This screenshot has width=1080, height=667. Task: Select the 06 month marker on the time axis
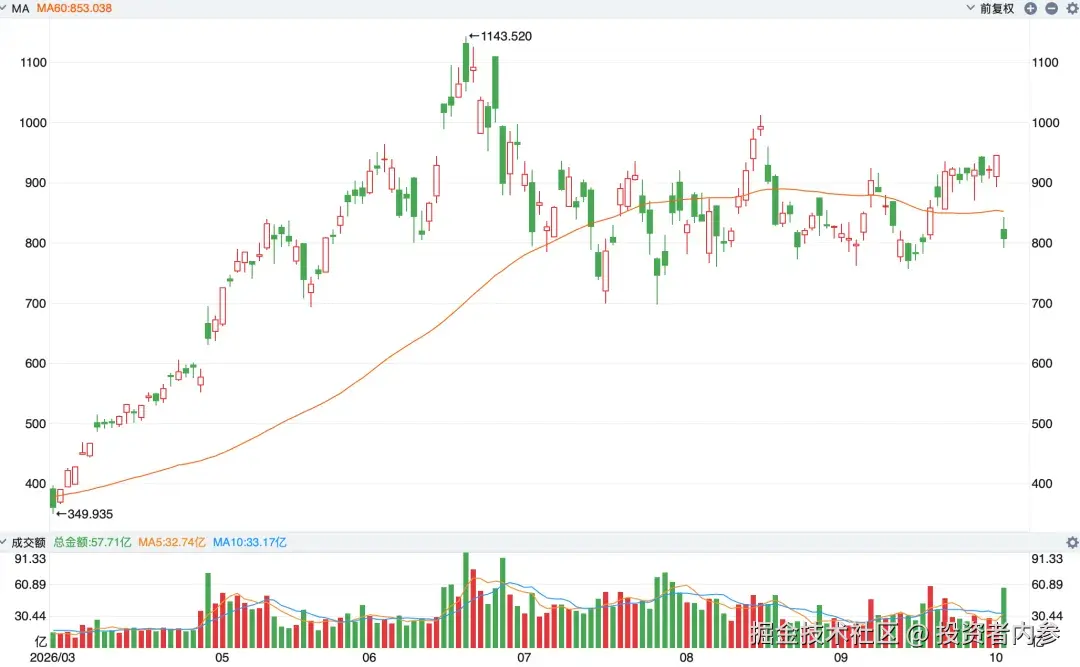[369, 657]
